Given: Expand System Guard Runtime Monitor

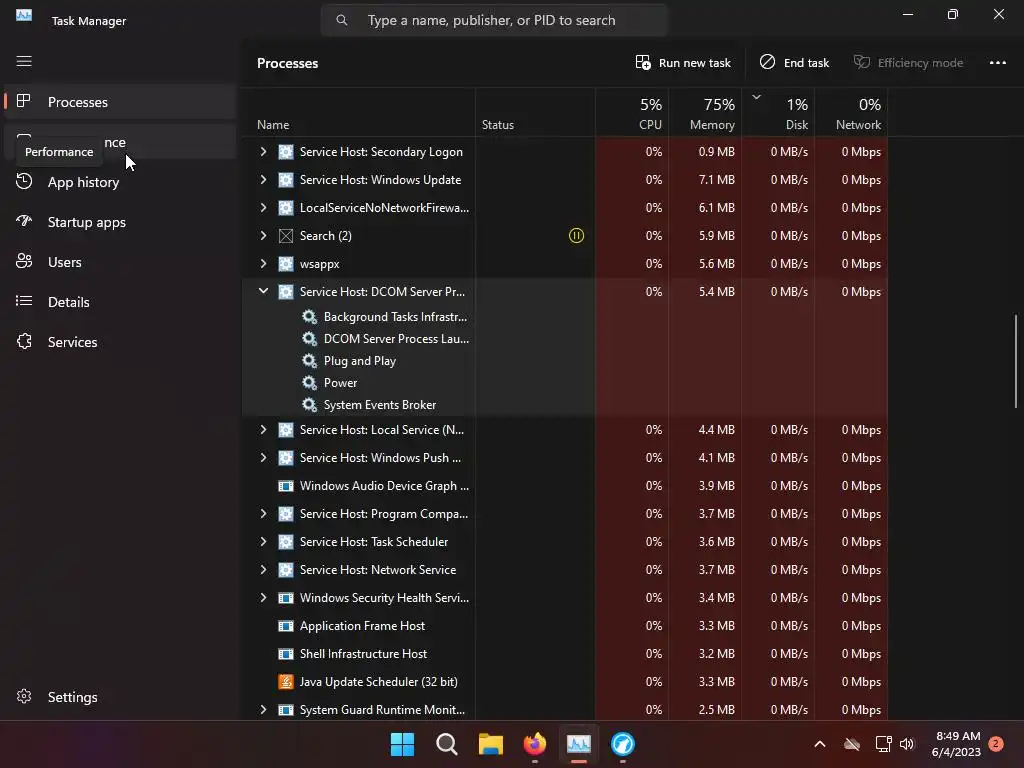Looking at the screenshot, I should [263, 710].
